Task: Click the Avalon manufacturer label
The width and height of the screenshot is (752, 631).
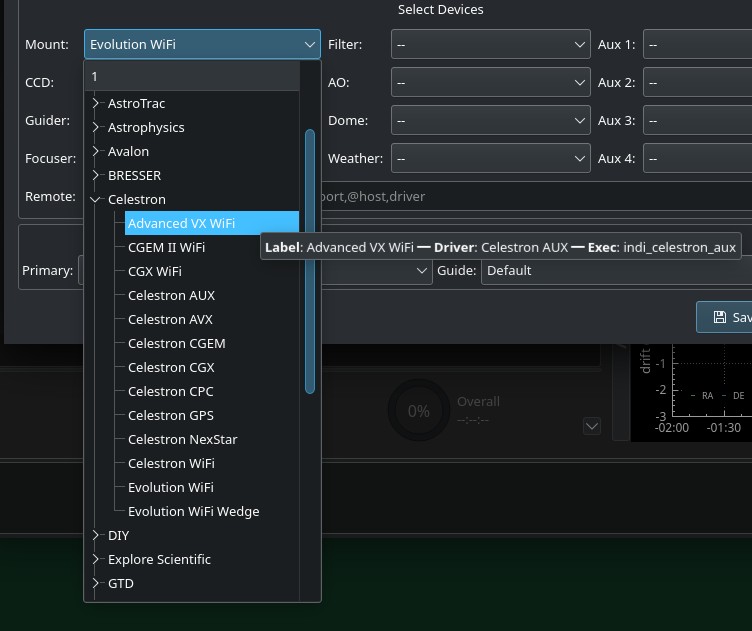Action: [x=128, y=151]
